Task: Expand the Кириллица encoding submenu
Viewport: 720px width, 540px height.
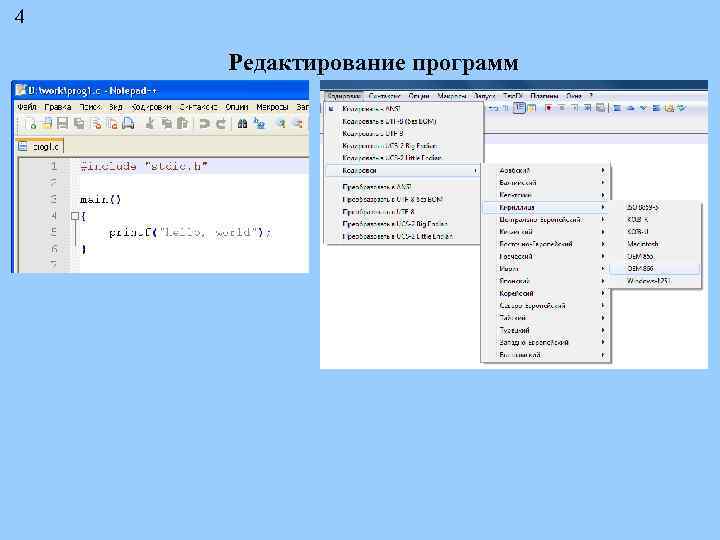Action: pos(546,208)
